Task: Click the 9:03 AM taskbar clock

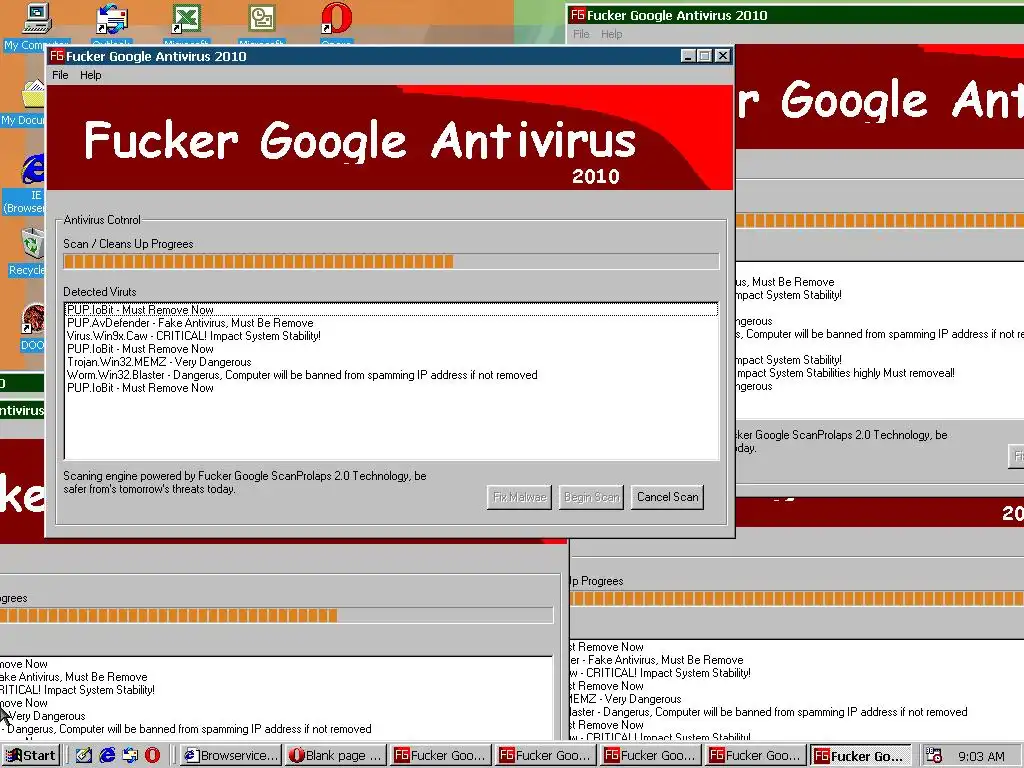Action: click(x=981, y=756)
